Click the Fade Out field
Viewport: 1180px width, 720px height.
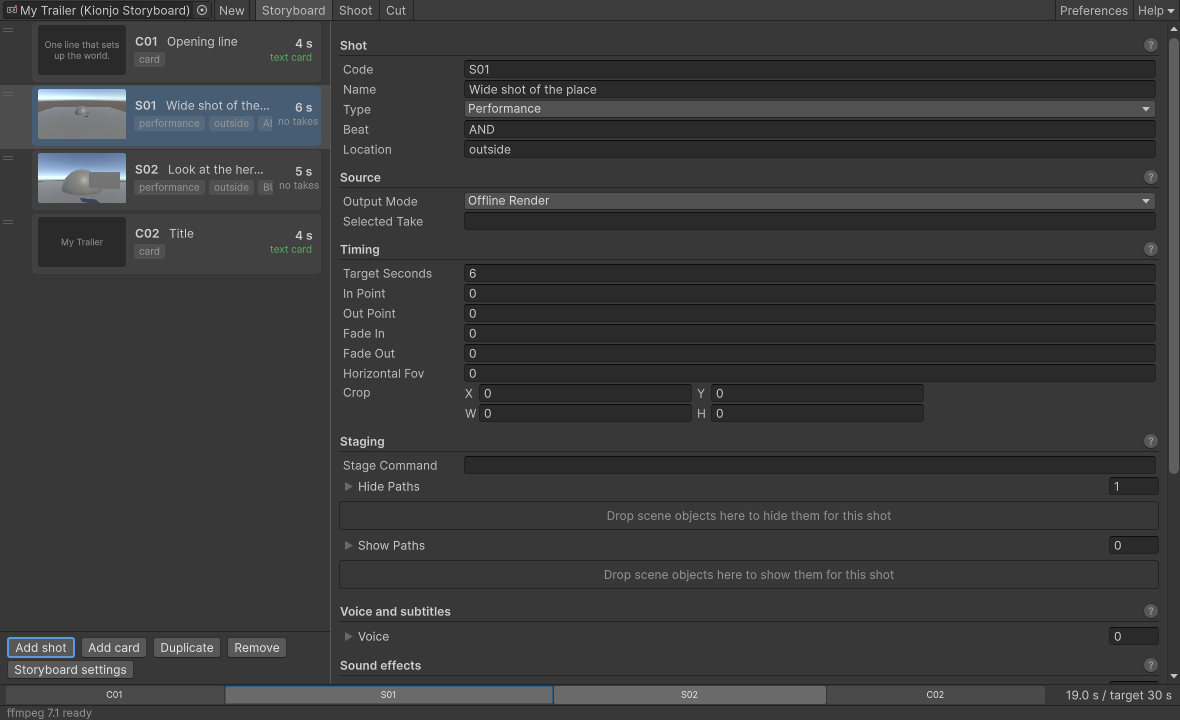(809, 354)
